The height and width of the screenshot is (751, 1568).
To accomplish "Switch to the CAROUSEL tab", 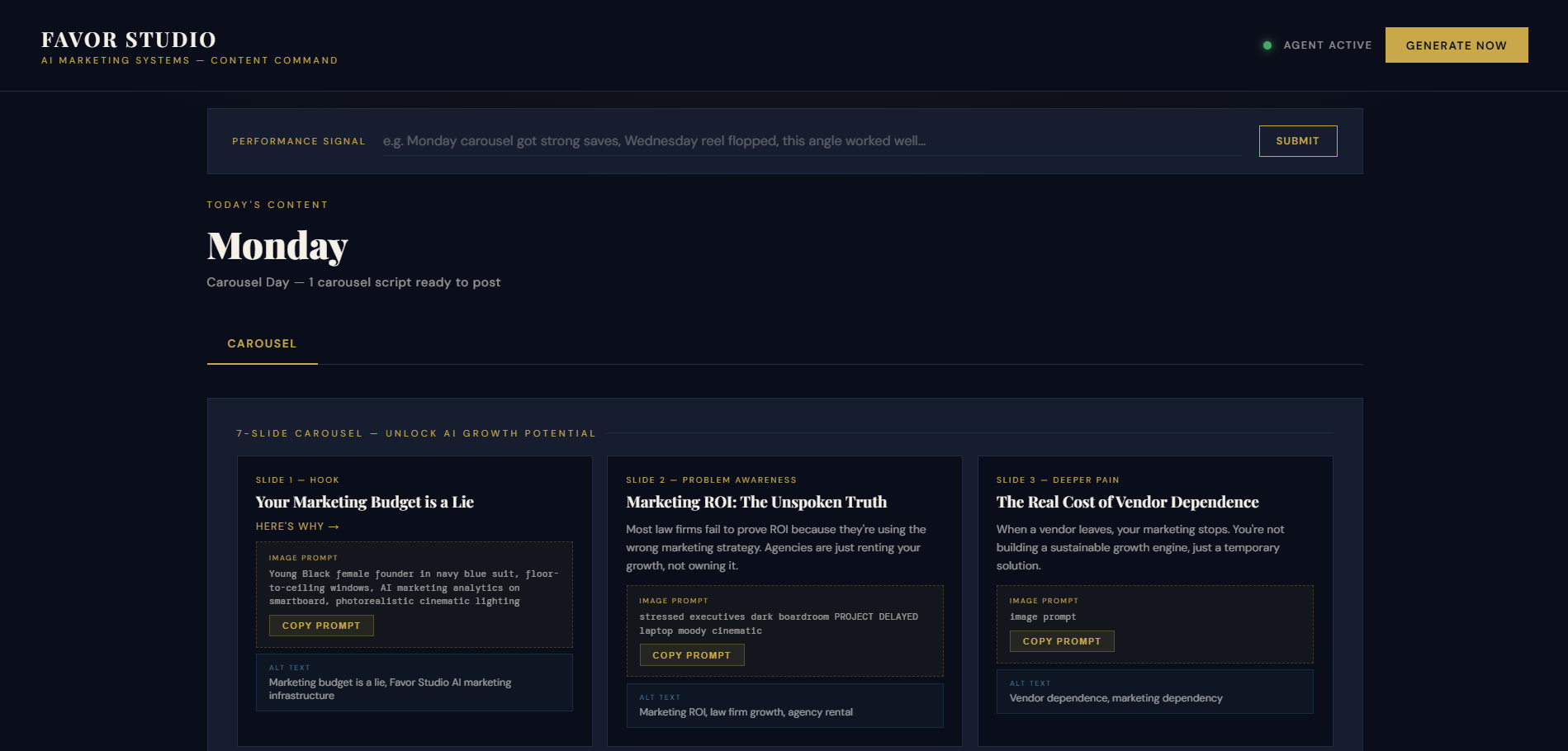I will [x=261, y=343].
